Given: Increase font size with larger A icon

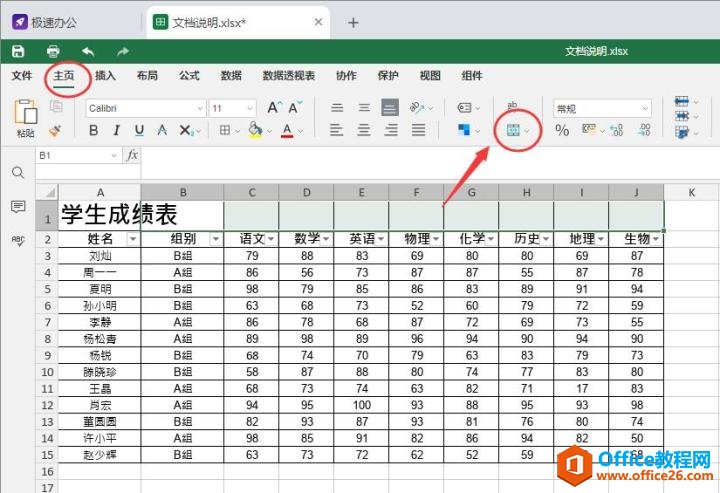Looking at the screenshot, I should point(275,107).
